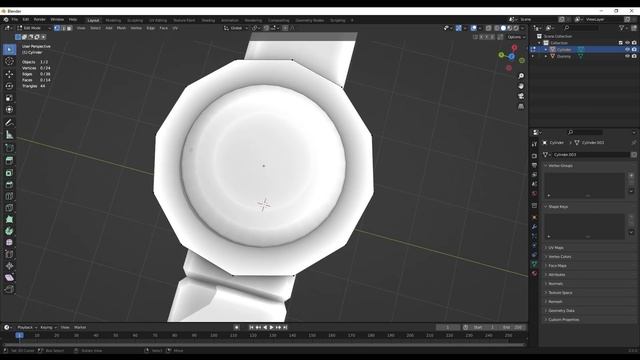The height and width of the screenshot is (360, 640).
Task: Select the Knife tool
Action: 9,208
